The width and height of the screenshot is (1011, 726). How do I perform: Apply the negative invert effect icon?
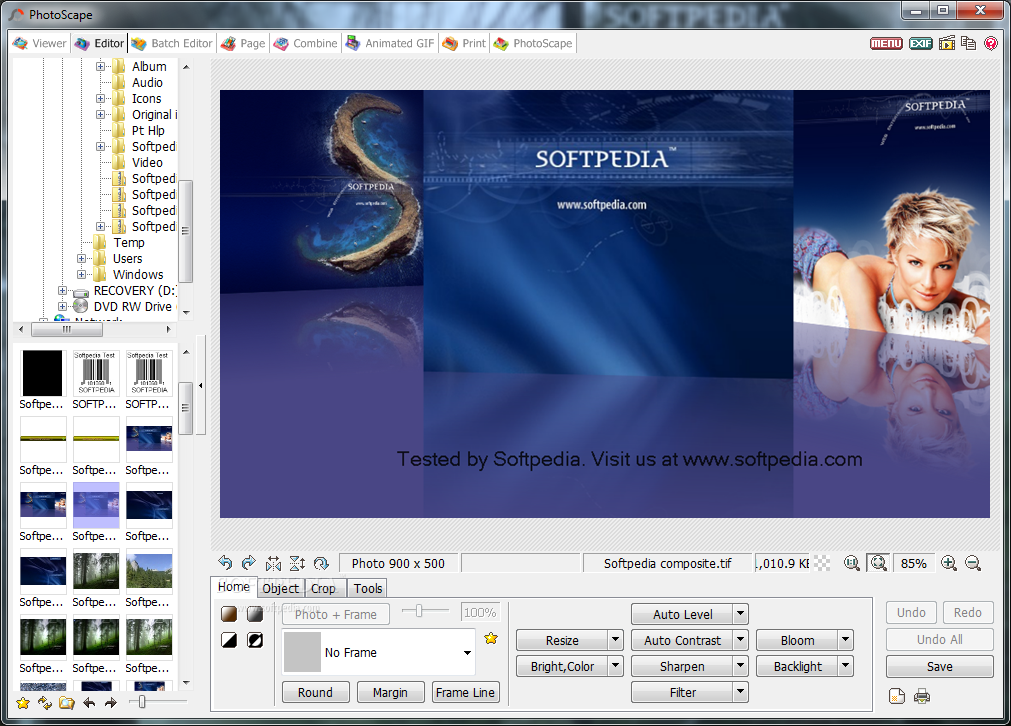click(255, 640)
